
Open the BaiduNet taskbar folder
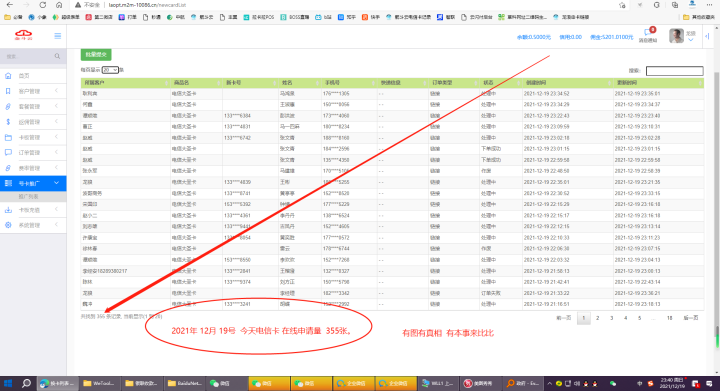[185, 383]
